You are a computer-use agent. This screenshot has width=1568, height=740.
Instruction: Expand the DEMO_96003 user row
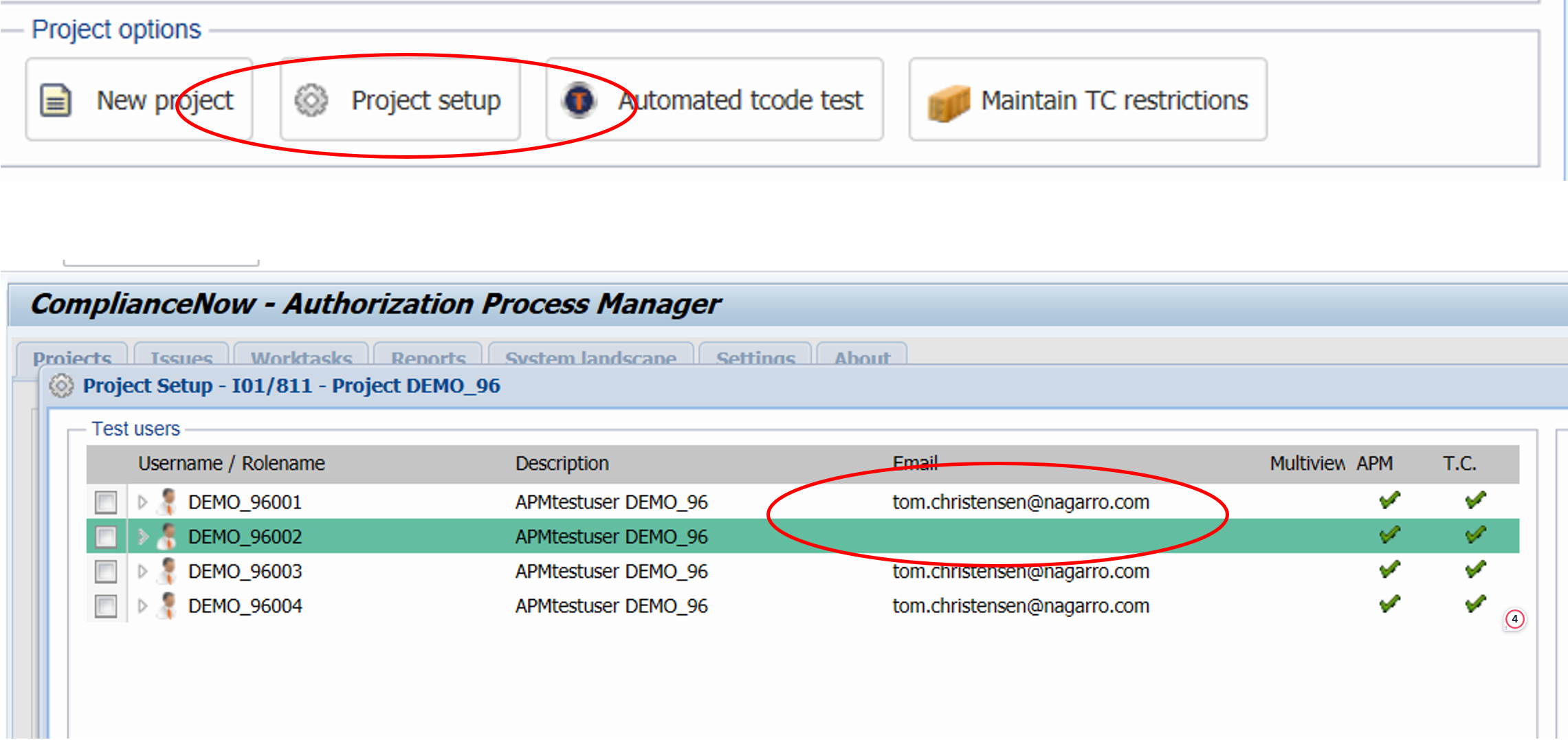(x=142, y=572)
